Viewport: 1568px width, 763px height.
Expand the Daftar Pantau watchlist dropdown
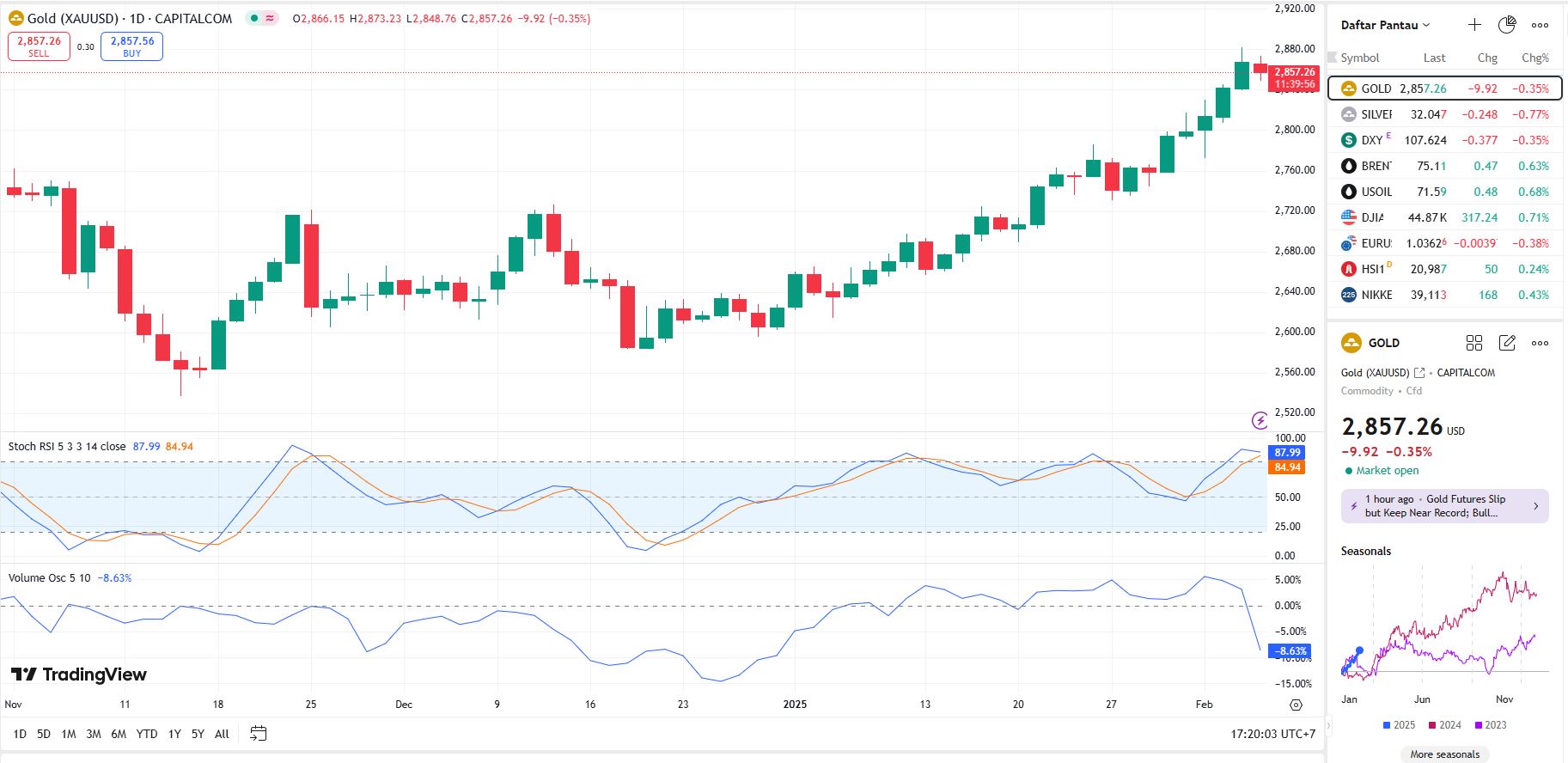click(x=1385, y=25)
